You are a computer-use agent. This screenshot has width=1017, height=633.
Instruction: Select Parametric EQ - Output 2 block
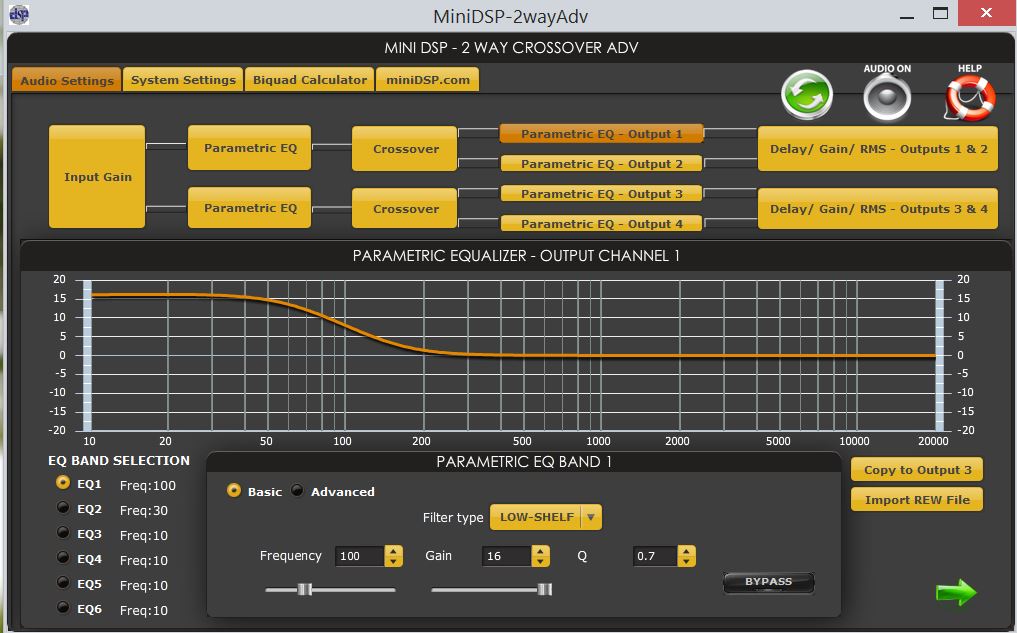coord(601,163)
